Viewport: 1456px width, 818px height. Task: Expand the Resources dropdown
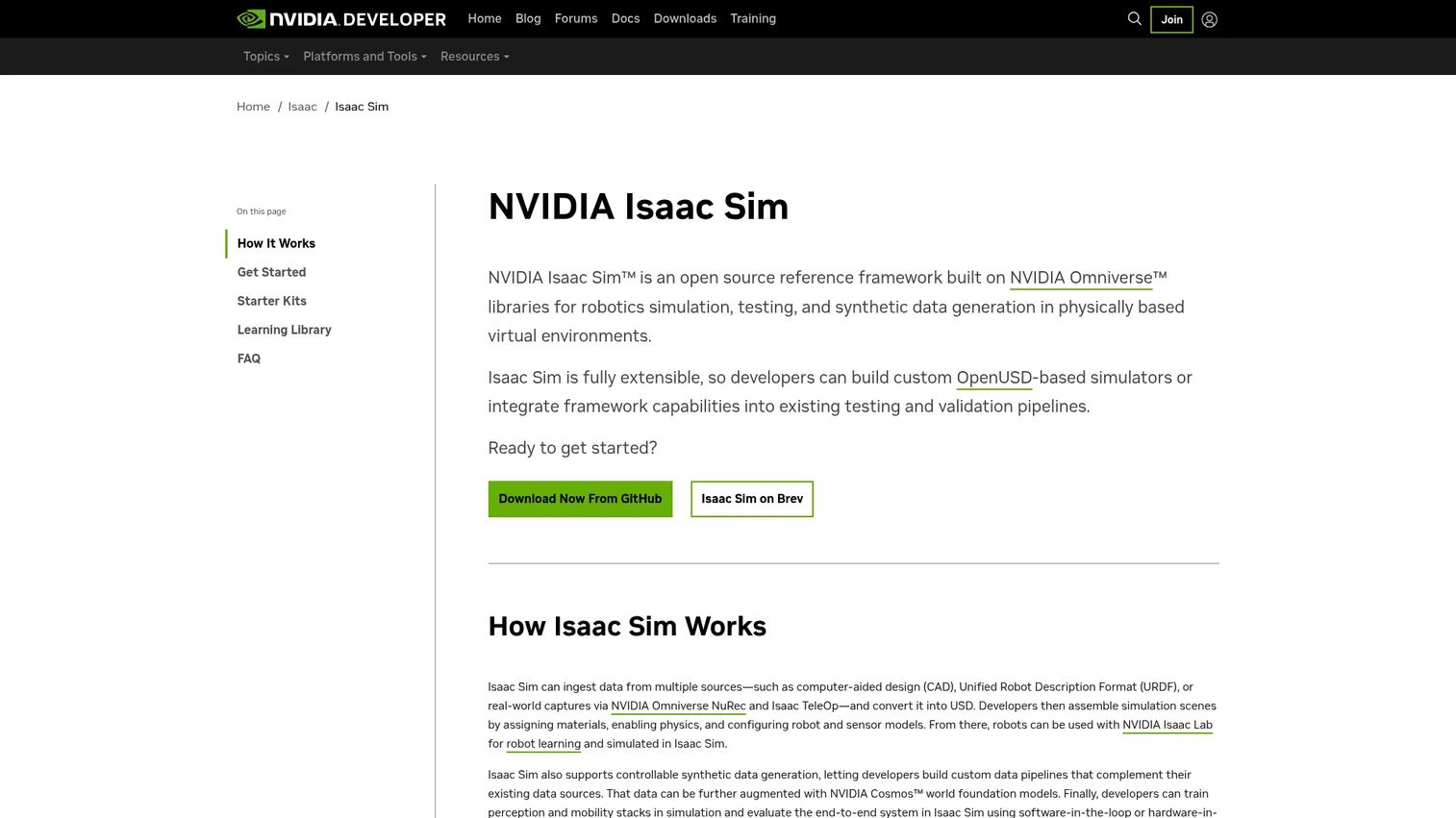point(475,56)
